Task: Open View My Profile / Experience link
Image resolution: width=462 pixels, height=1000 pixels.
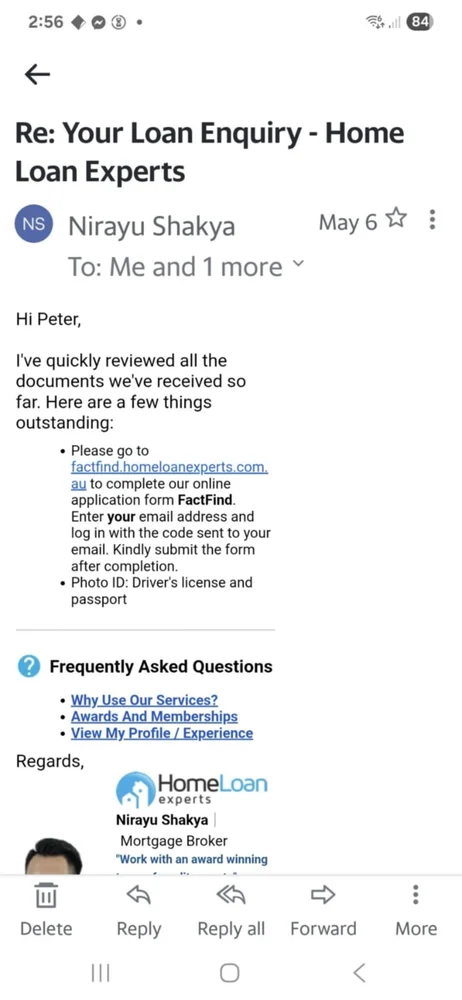Action: click(x=162, y=733)
